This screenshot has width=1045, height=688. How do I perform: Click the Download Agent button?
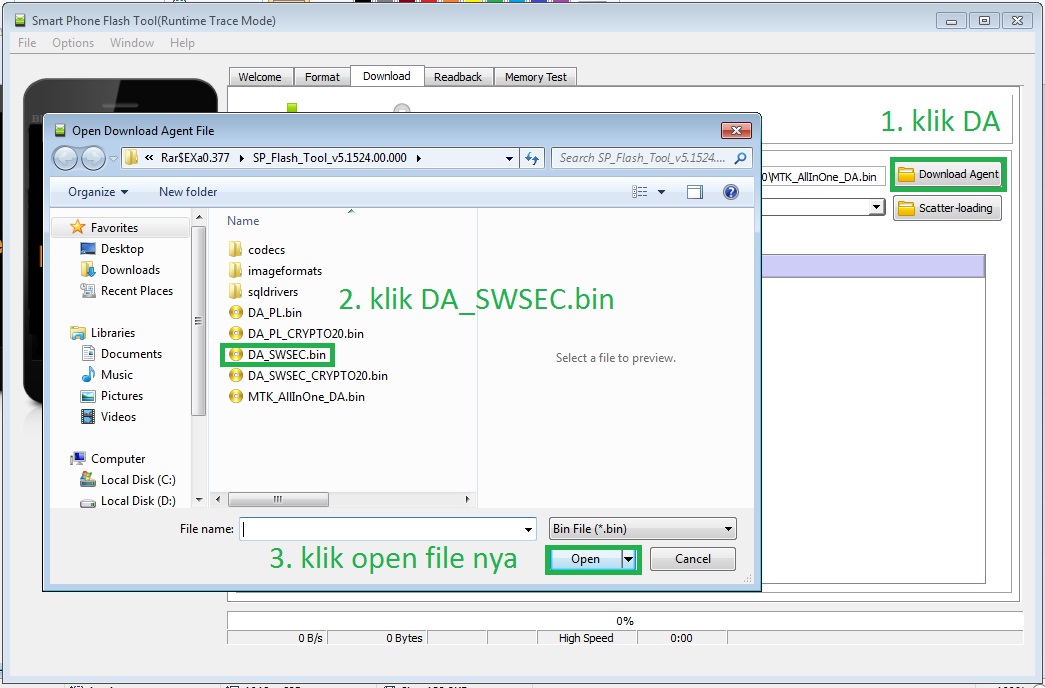(x=948, y=175)
